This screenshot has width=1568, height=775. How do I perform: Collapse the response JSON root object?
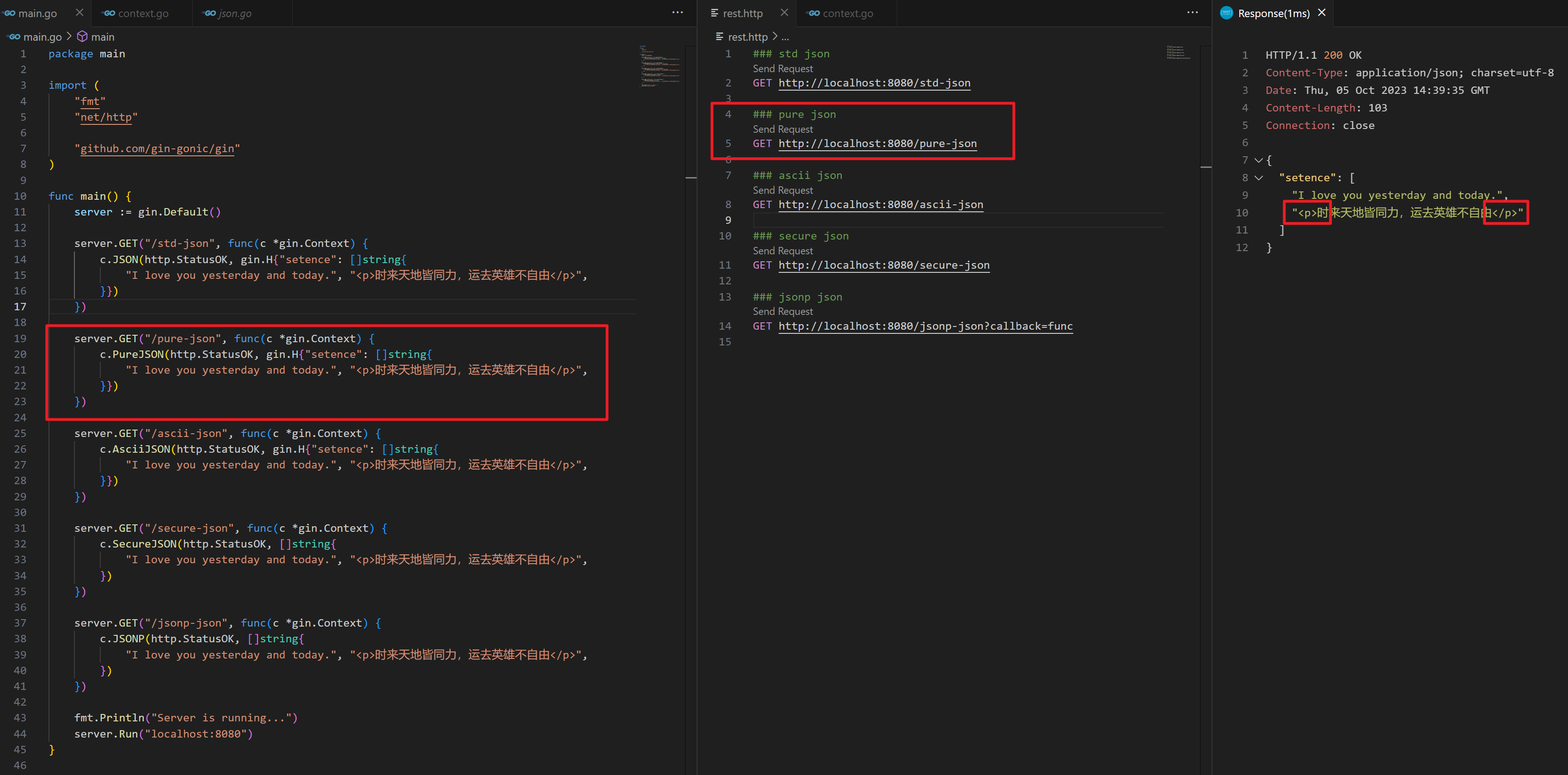(x=1258, y=160)
